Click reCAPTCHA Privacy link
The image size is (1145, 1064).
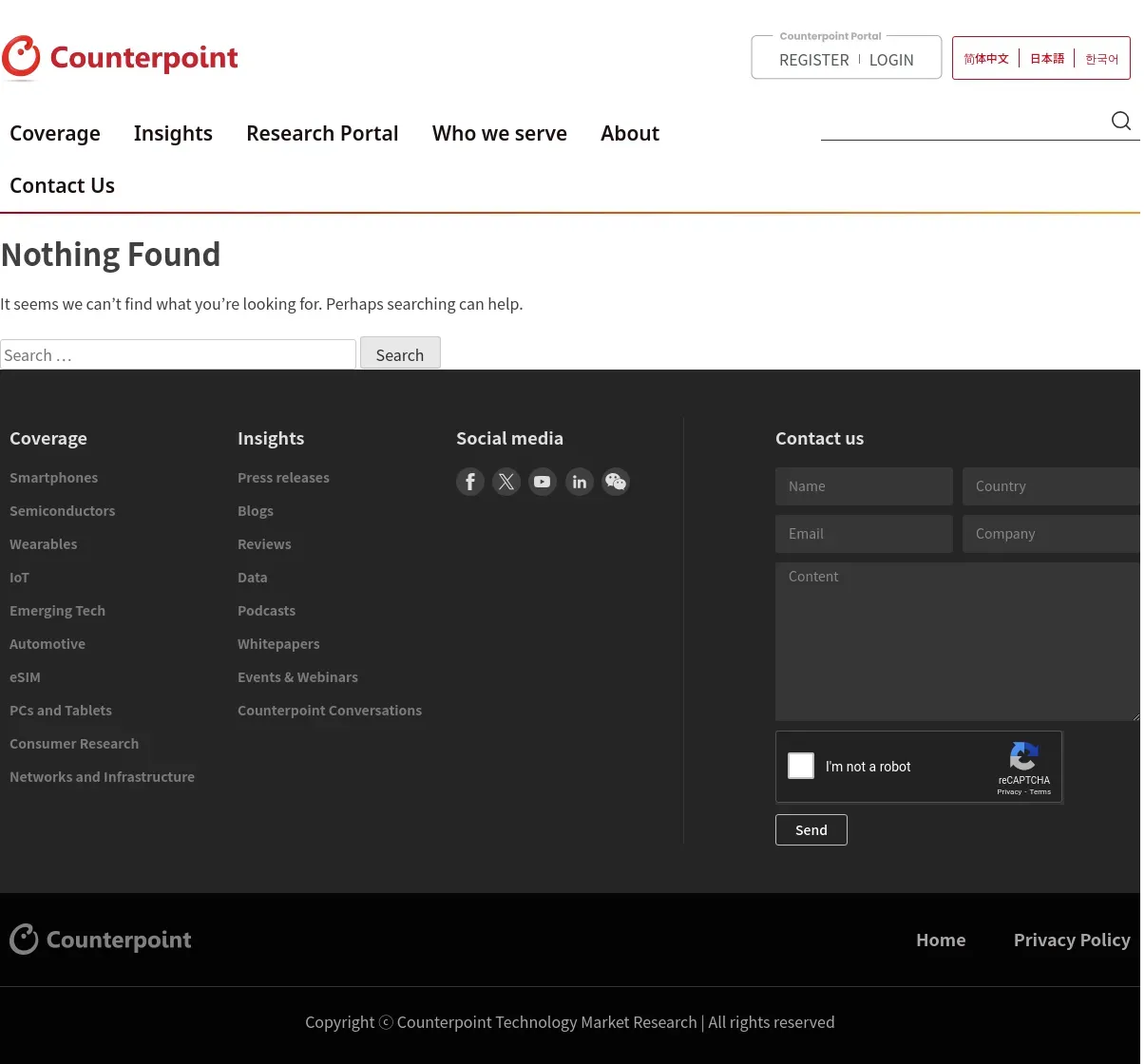coord(1009,791)
